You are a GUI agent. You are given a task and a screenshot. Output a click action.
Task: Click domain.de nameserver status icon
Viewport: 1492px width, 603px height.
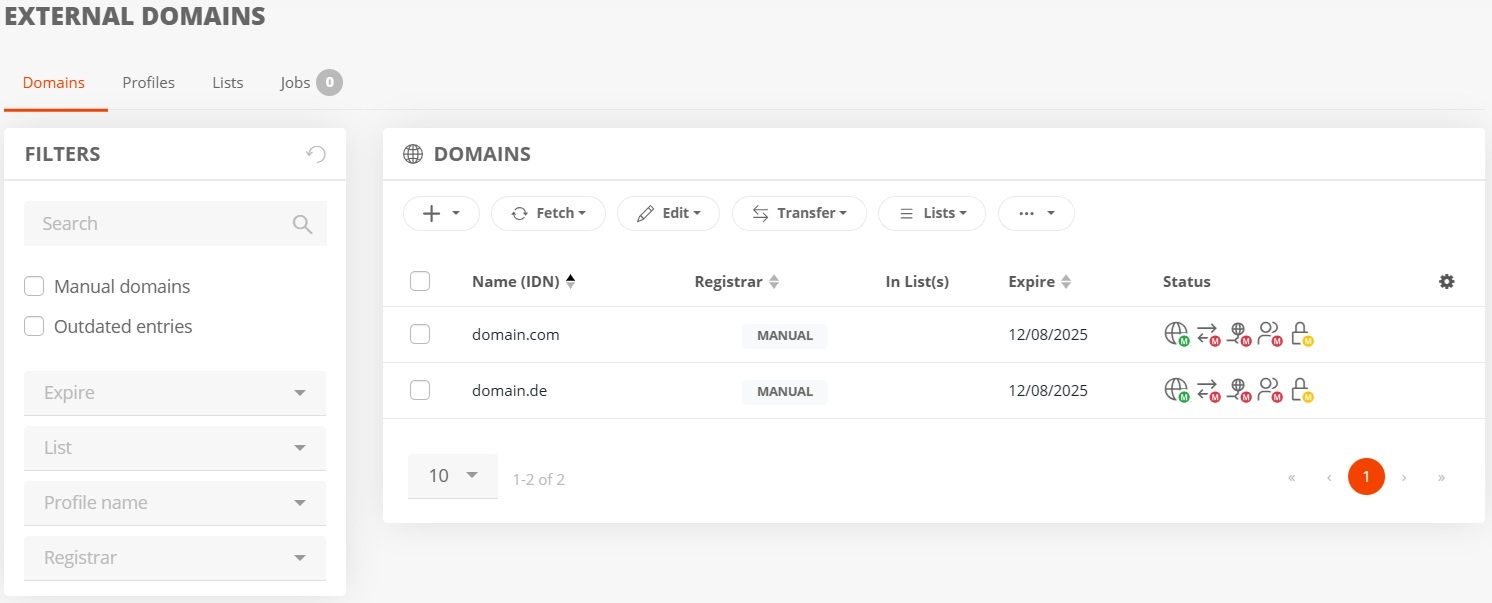pos(1239,390)
